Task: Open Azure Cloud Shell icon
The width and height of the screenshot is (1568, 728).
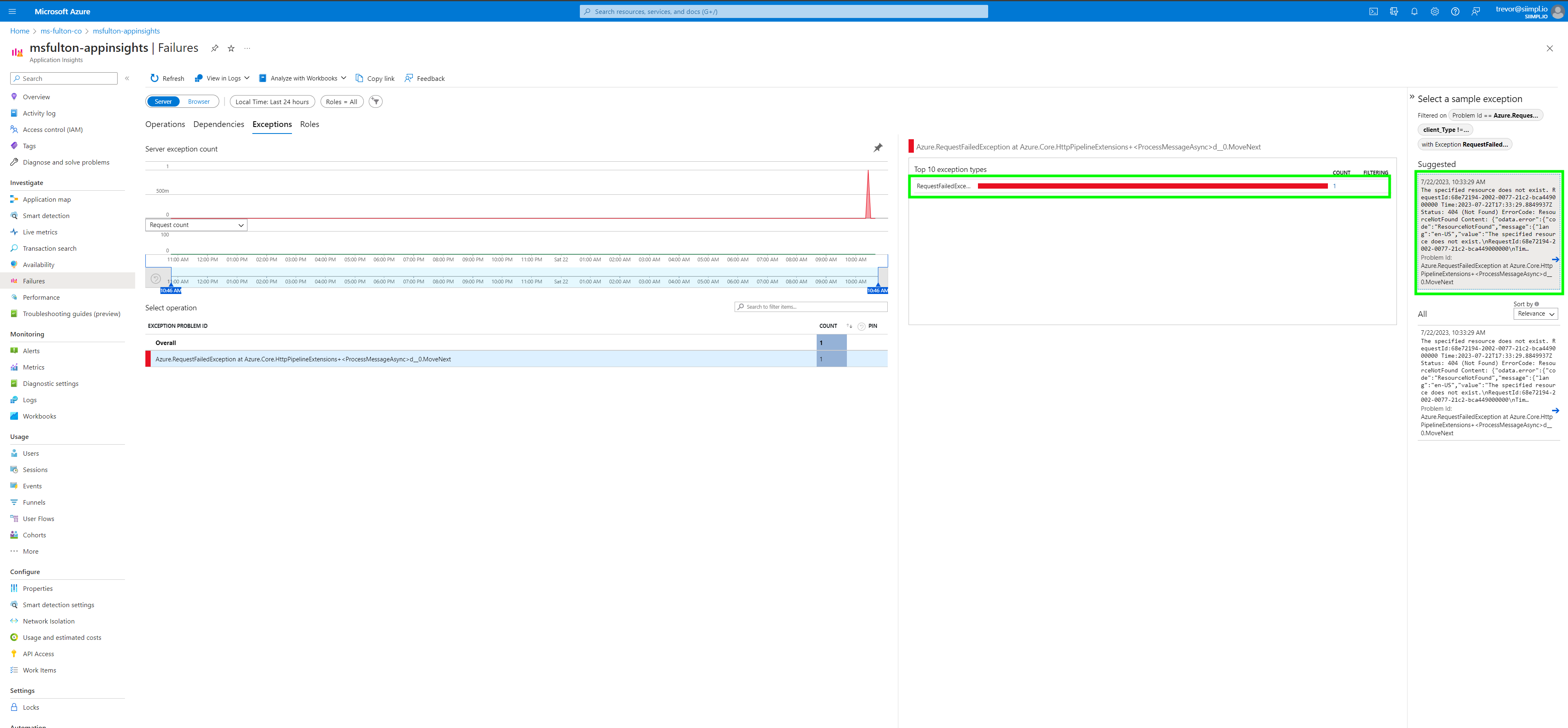Action: click(1373, 11)
